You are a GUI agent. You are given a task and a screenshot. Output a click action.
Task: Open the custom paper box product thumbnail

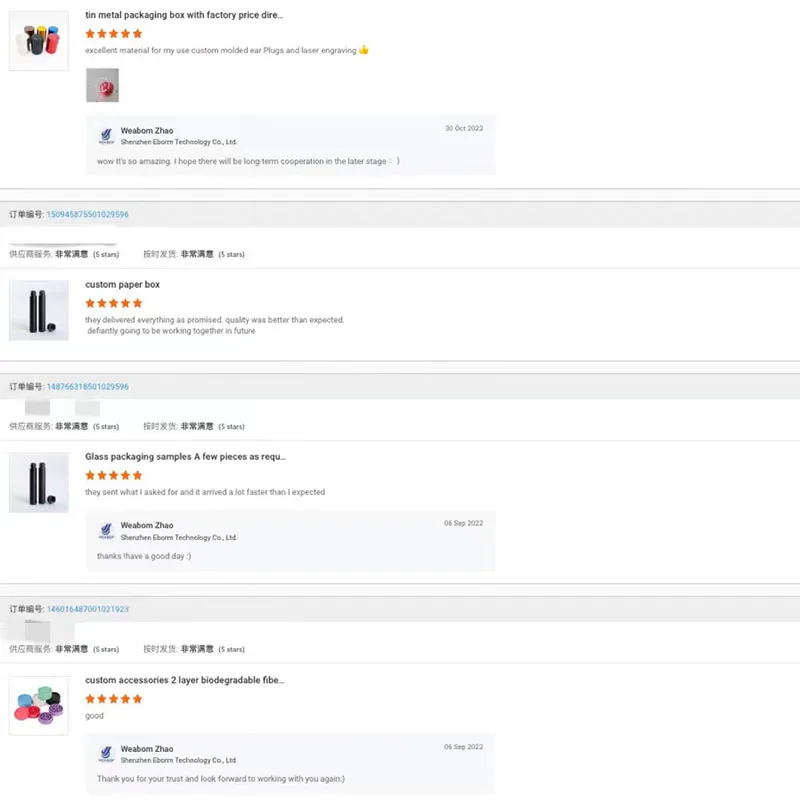[39, 310]
